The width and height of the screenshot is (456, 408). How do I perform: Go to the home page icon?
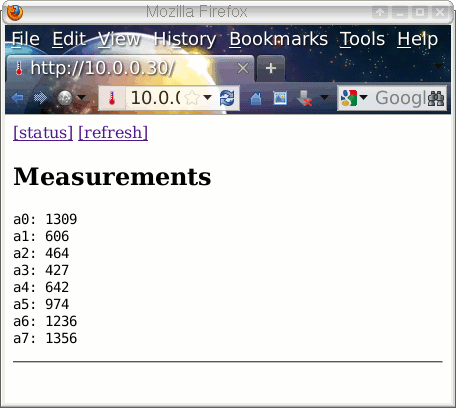[256, 98]
